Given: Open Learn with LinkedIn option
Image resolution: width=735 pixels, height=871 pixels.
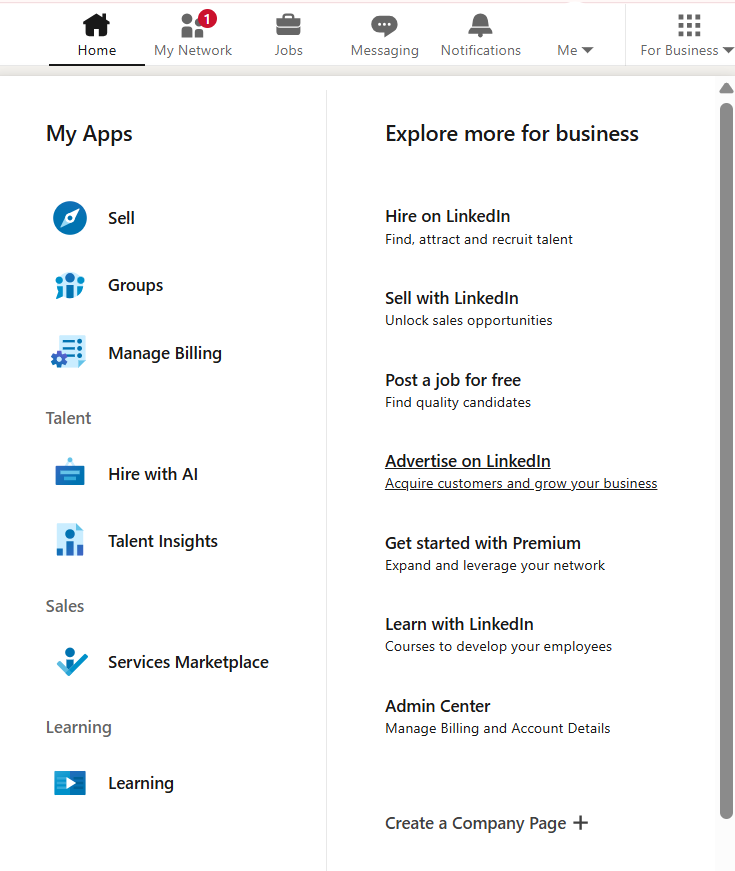Looking at the screenshot, I should coord(459,624).
